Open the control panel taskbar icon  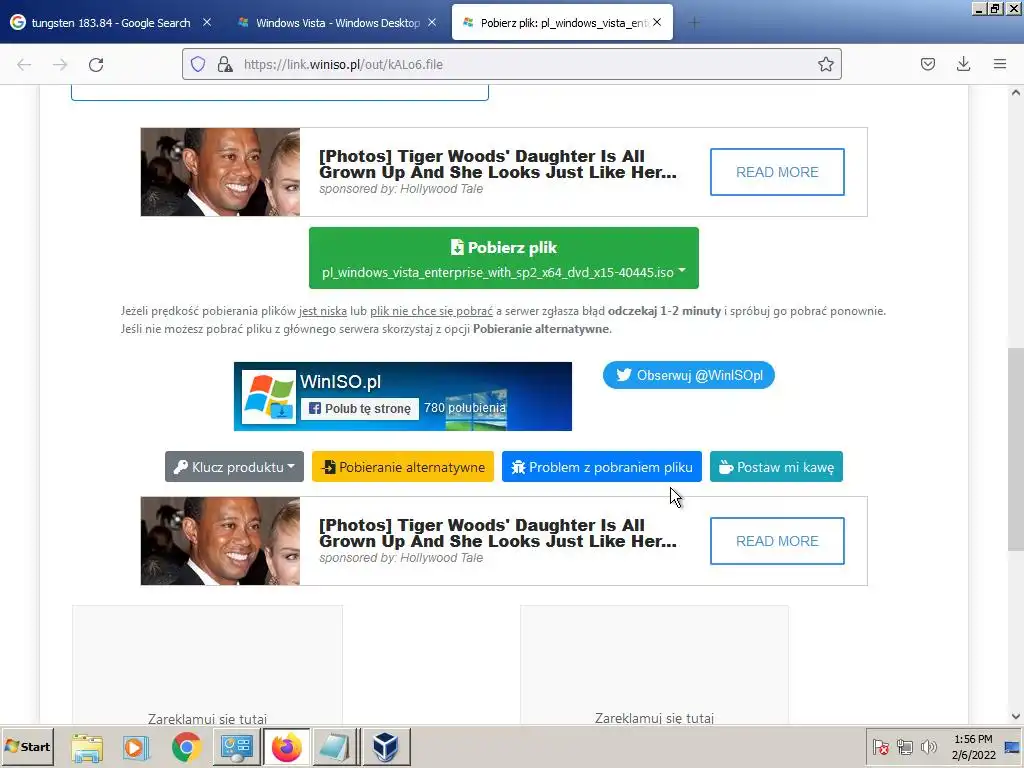coord(236,746)
